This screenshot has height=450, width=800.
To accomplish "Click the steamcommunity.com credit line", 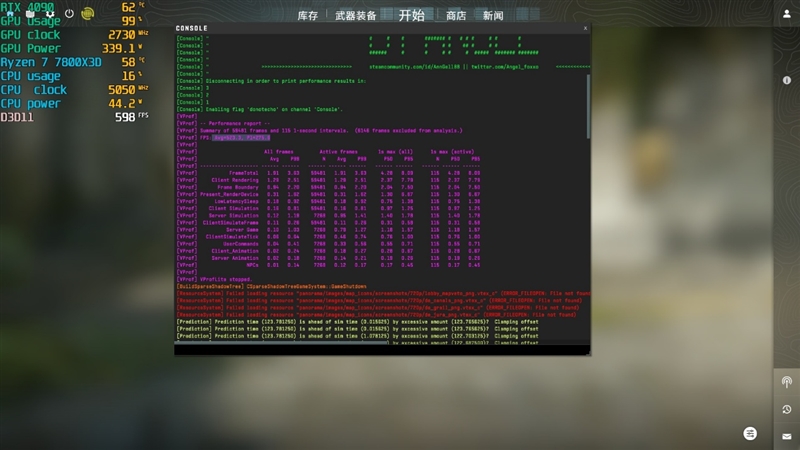I will tap(454, 67).
